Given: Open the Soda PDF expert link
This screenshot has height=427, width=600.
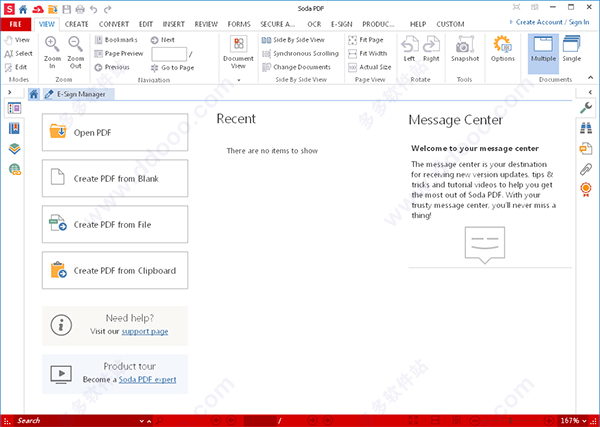Looking at the screenshot, I should pyautogui.click(x=147, y=380).
